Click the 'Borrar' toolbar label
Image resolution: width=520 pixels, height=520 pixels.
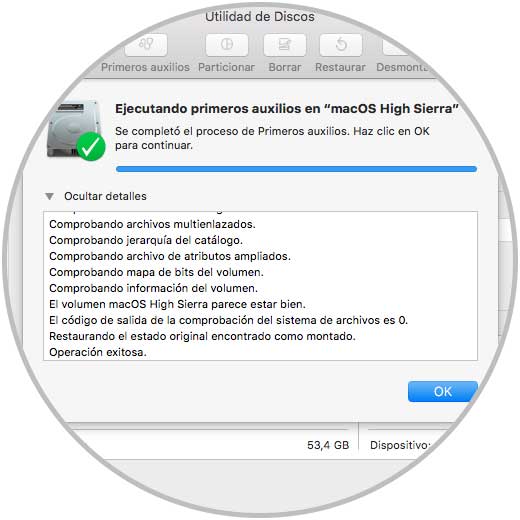(x=285, y=67)
